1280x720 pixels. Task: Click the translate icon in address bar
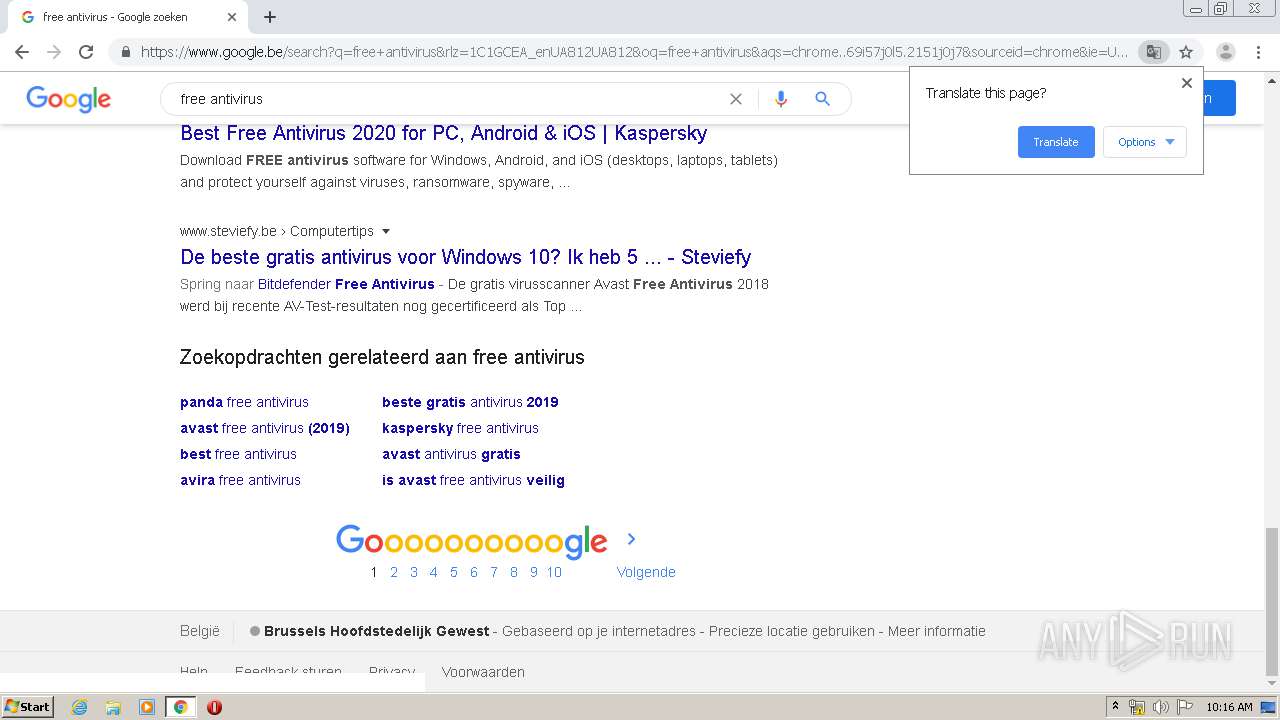[x=1153, y=52]
